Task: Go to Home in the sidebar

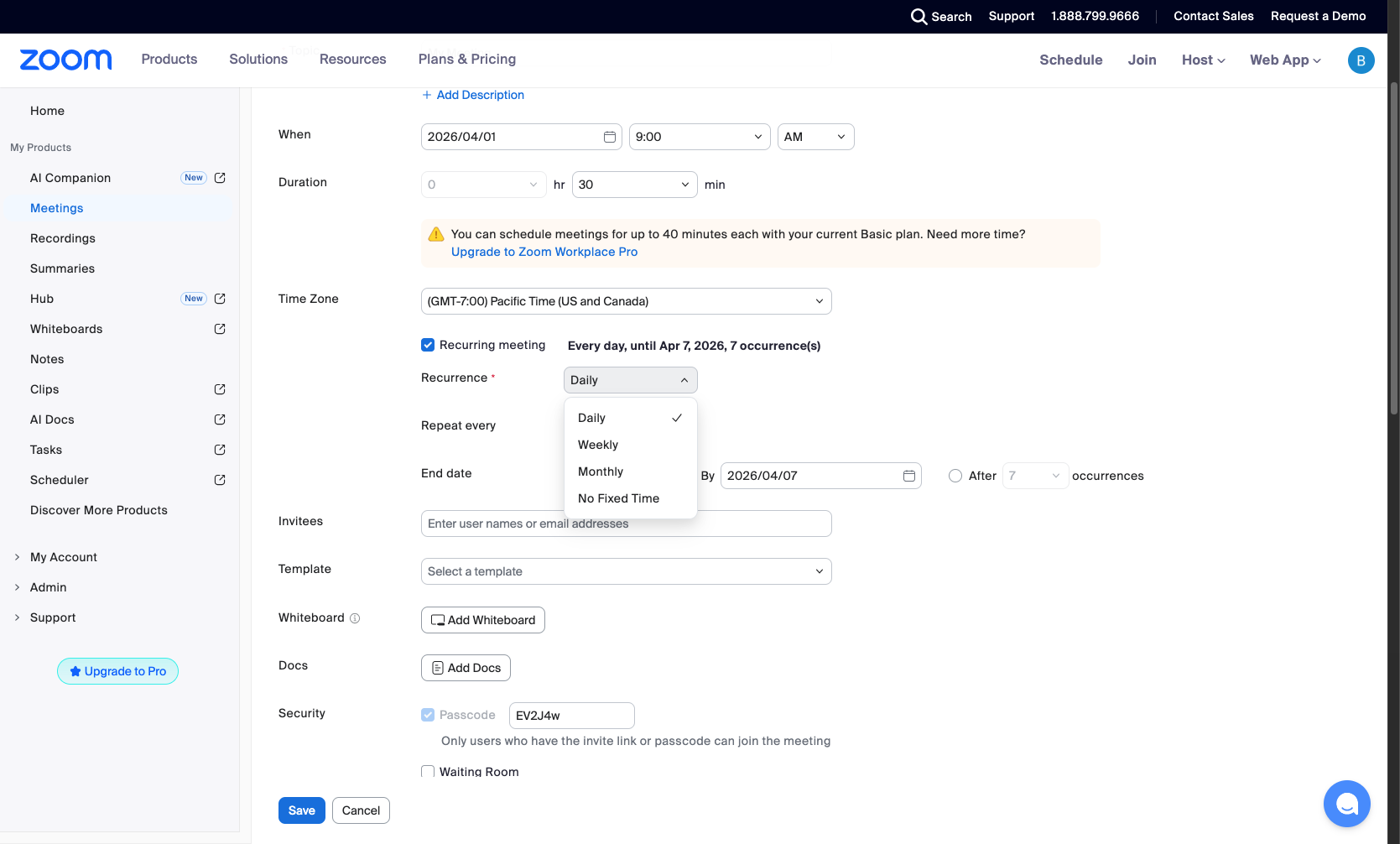Action: [x=47, y=111]
